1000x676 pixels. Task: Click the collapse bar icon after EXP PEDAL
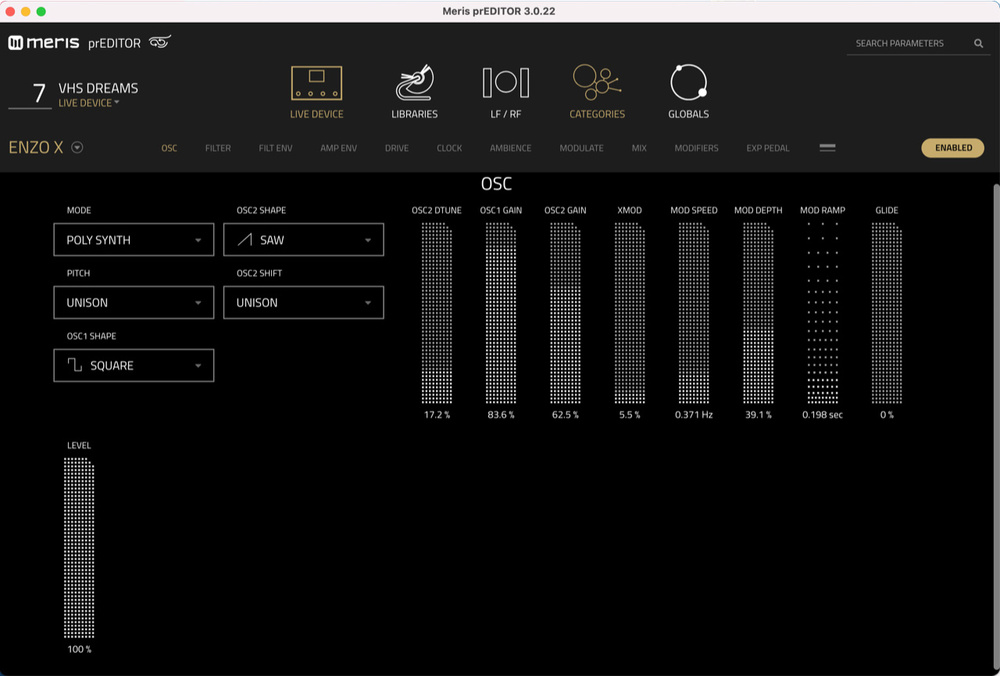827,148
